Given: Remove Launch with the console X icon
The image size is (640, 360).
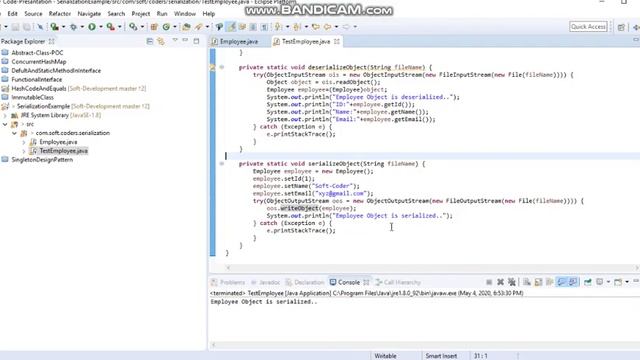Looking at the screenshot, I should [x=500, y=282].
